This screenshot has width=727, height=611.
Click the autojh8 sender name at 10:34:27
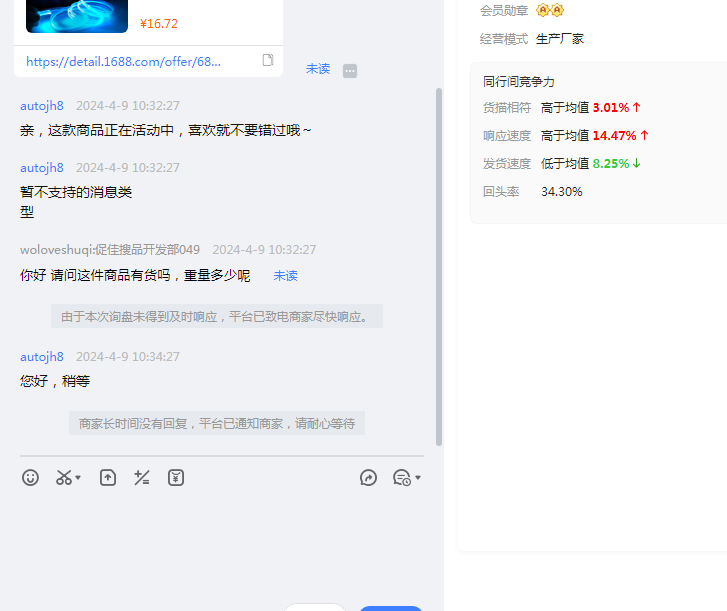pyautogui.click(x=42, y=356)
